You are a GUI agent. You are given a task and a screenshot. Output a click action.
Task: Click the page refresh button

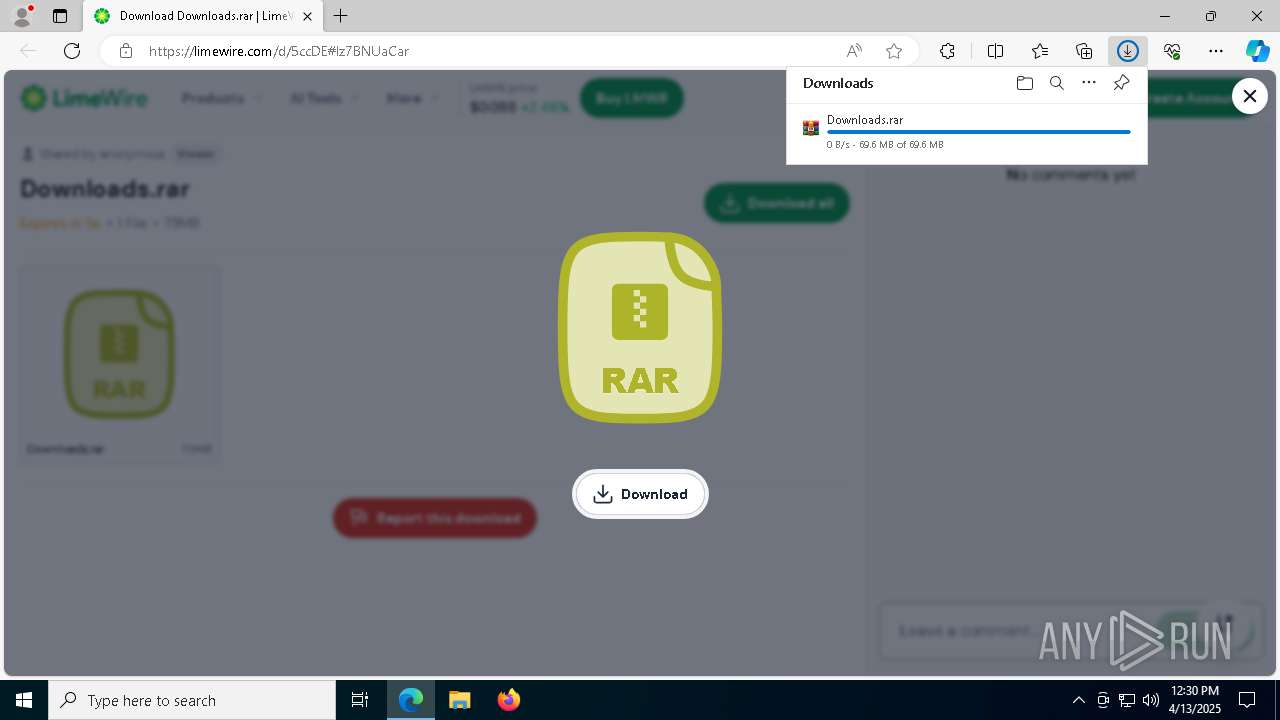(x=72, y=51)
